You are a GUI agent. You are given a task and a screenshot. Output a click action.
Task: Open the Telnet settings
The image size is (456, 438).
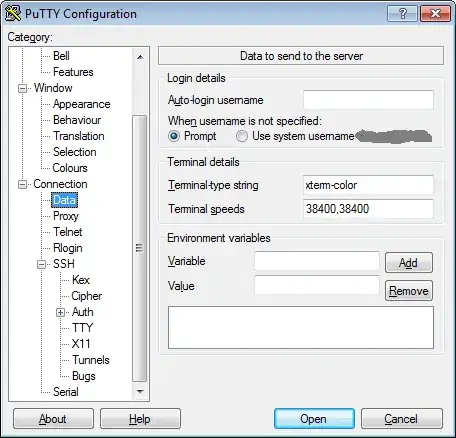click(68, 232)
